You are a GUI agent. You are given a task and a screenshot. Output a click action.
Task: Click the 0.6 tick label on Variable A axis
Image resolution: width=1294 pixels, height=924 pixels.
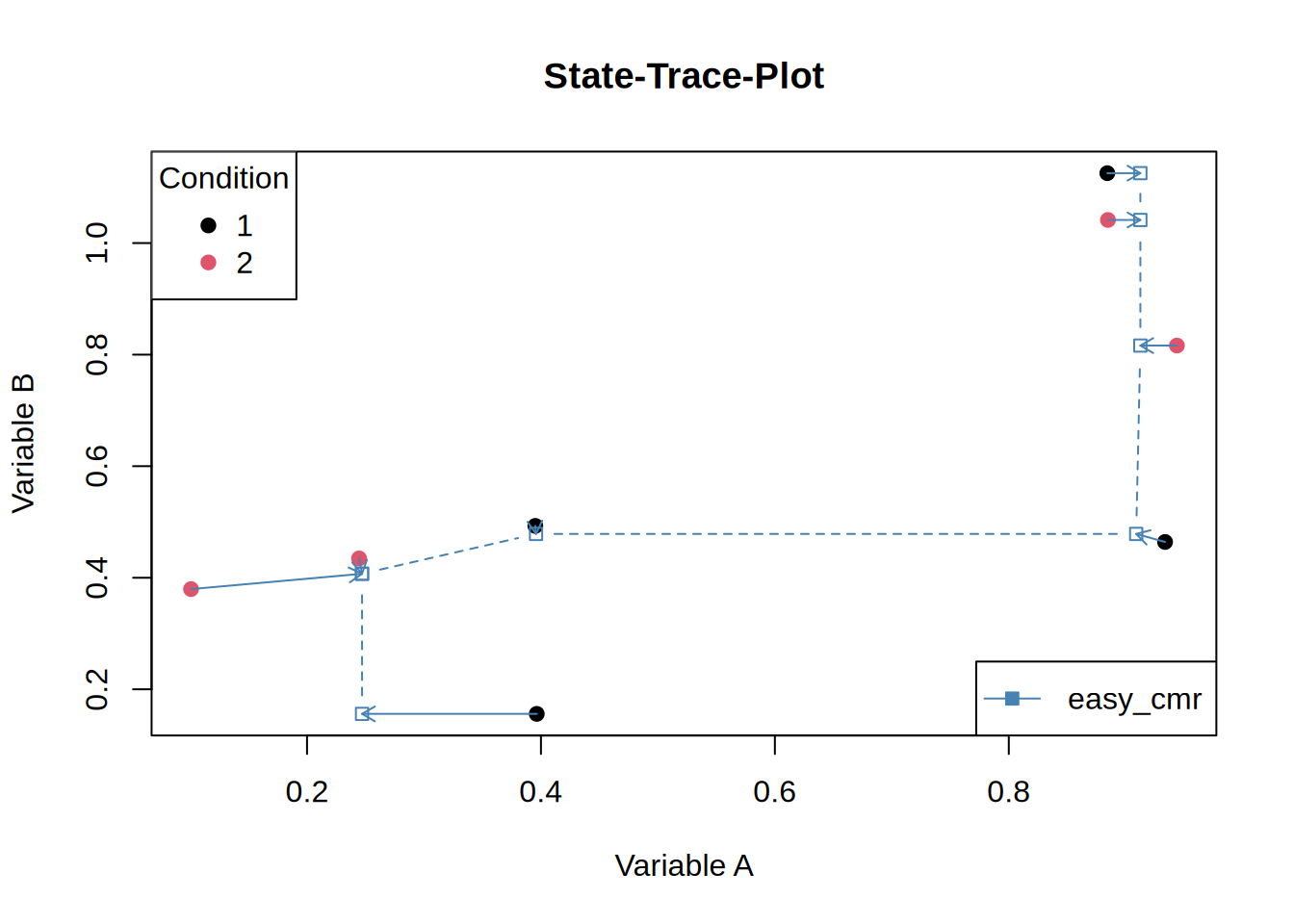774,791
